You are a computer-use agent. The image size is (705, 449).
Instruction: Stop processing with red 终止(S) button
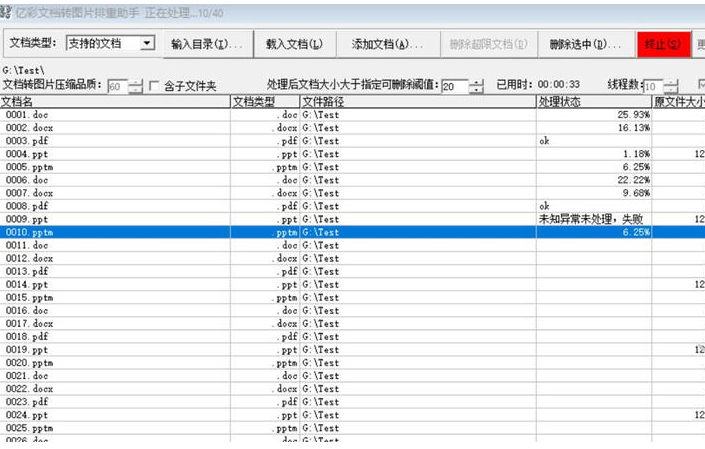tap(663, 44)
